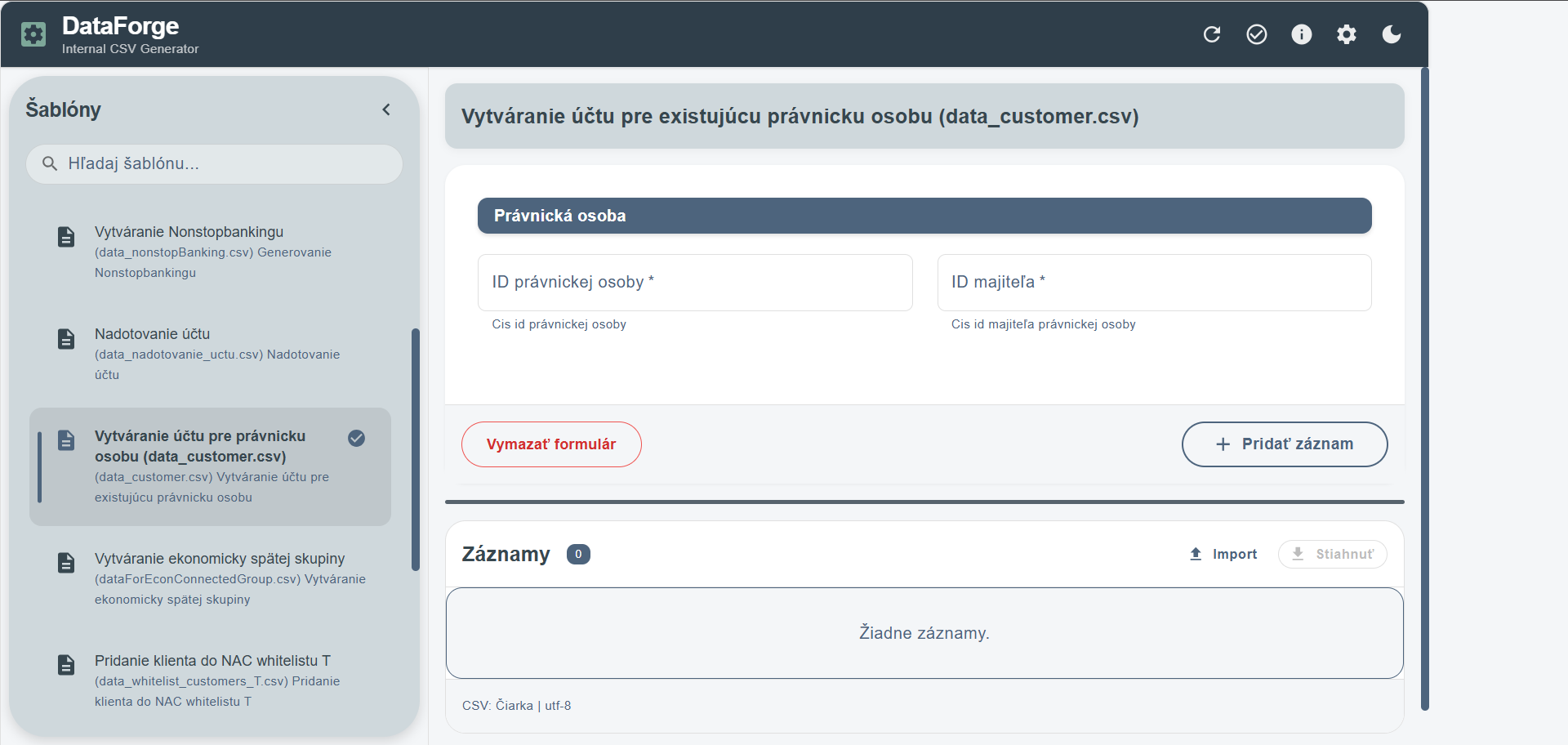The width and height of the screenshot is (1568, 745).
Task: Open the info icon in header
Action: pyautogui.click(x=1302, y=34)
